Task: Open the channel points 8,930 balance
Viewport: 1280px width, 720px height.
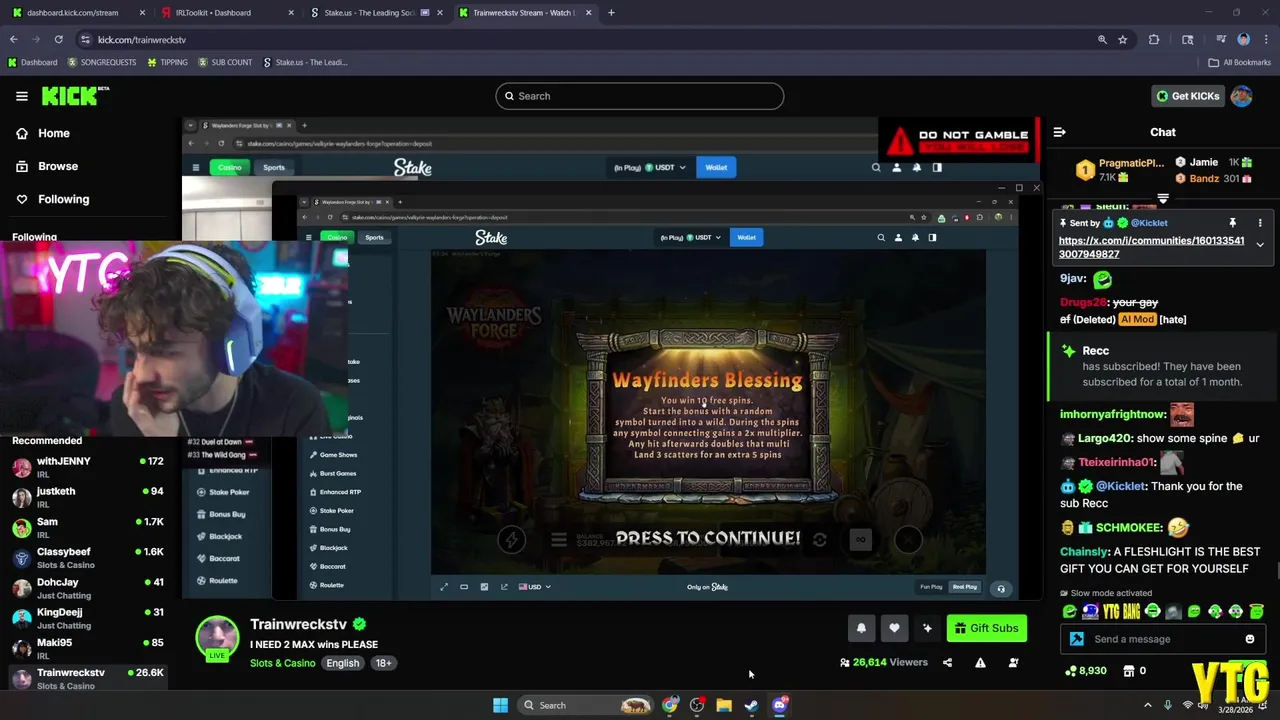Action: click(x=1086, y=671)
